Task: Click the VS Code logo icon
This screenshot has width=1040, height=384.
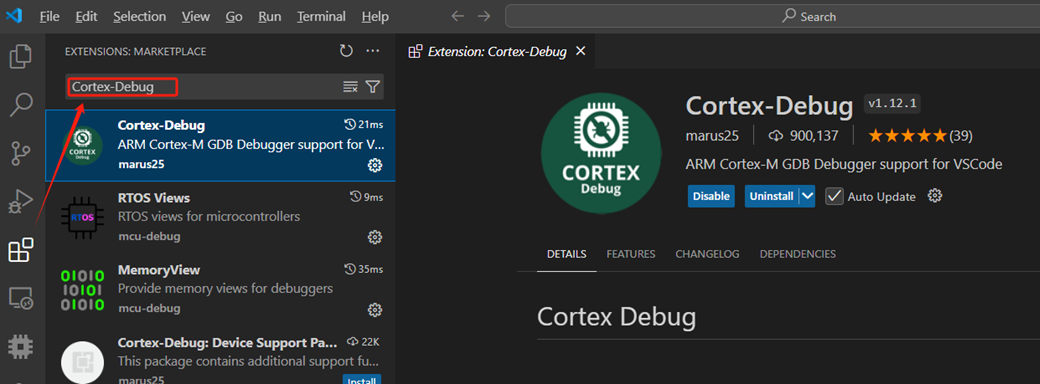Action: pyautogui.click(x=14, y=16)
